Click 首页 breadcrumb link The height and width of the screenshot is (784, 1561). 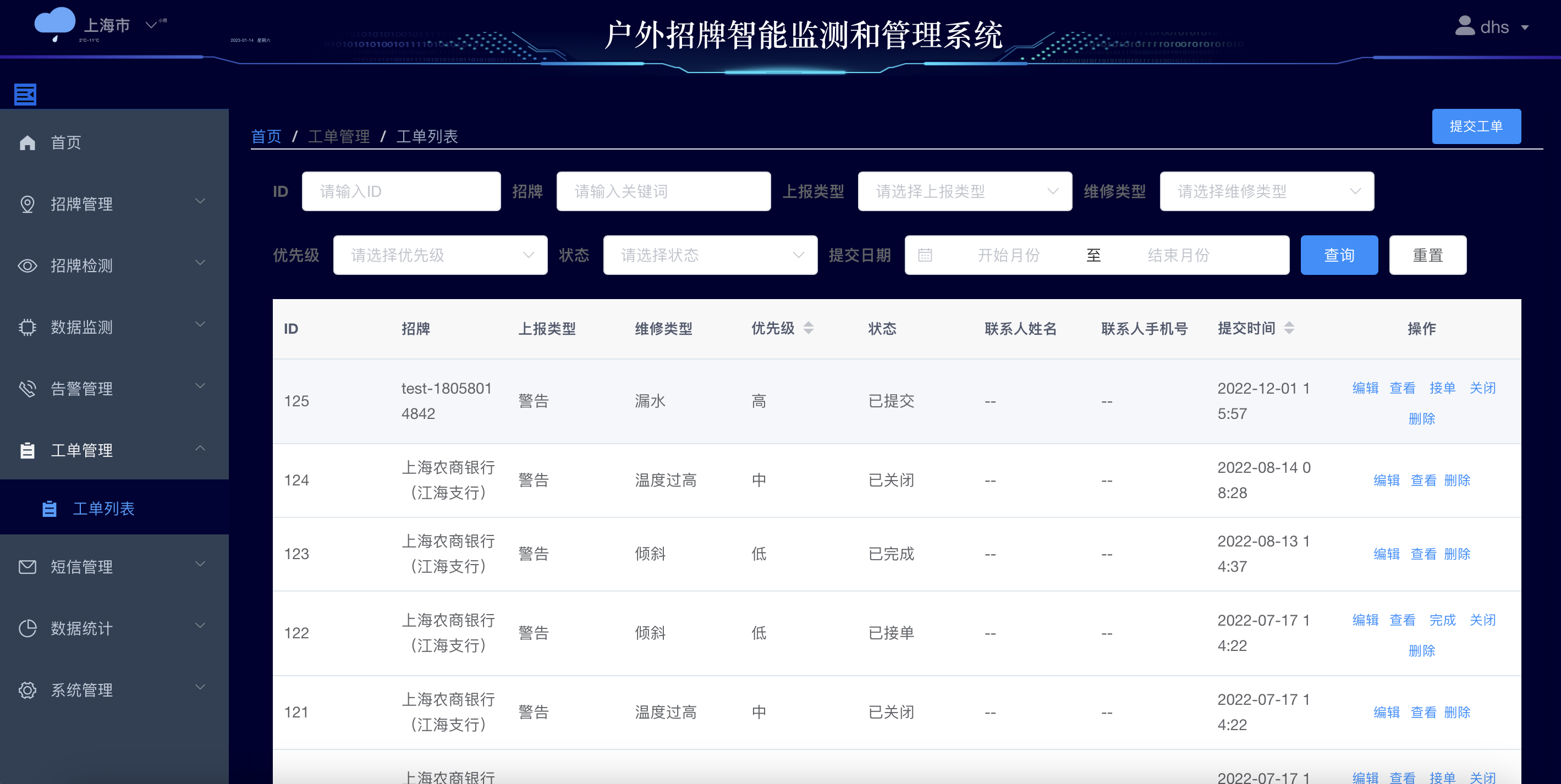(x=267, y=136)
